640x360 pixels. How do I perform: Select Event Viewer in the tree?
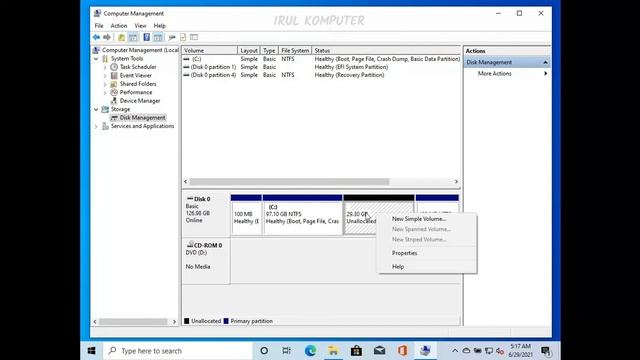(136, 76)
